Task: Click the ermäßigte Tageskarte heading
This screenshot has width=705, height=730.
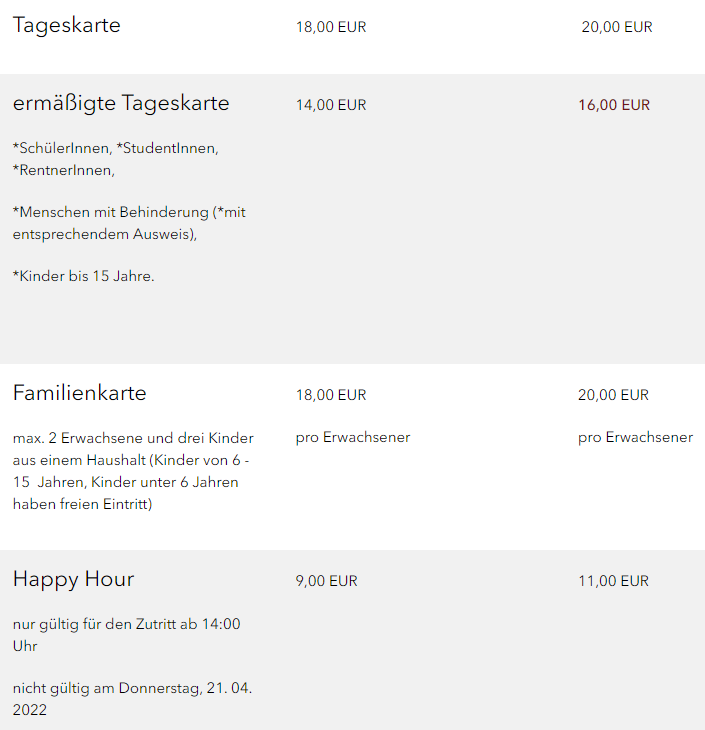Action: pyautogui.click(x=121, y=104)
